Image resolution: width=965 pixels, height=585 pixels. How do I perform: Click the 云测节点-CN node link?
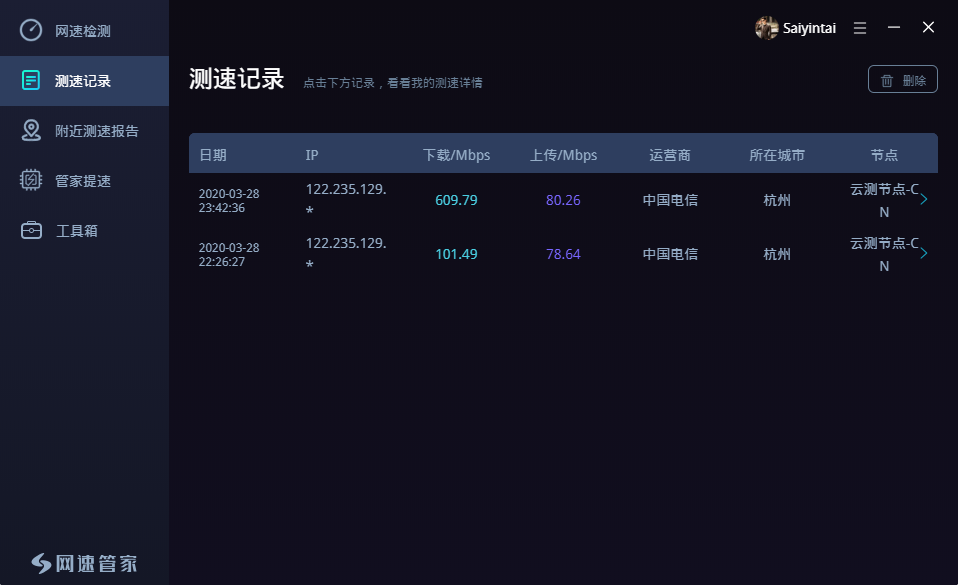click(884, 199)
